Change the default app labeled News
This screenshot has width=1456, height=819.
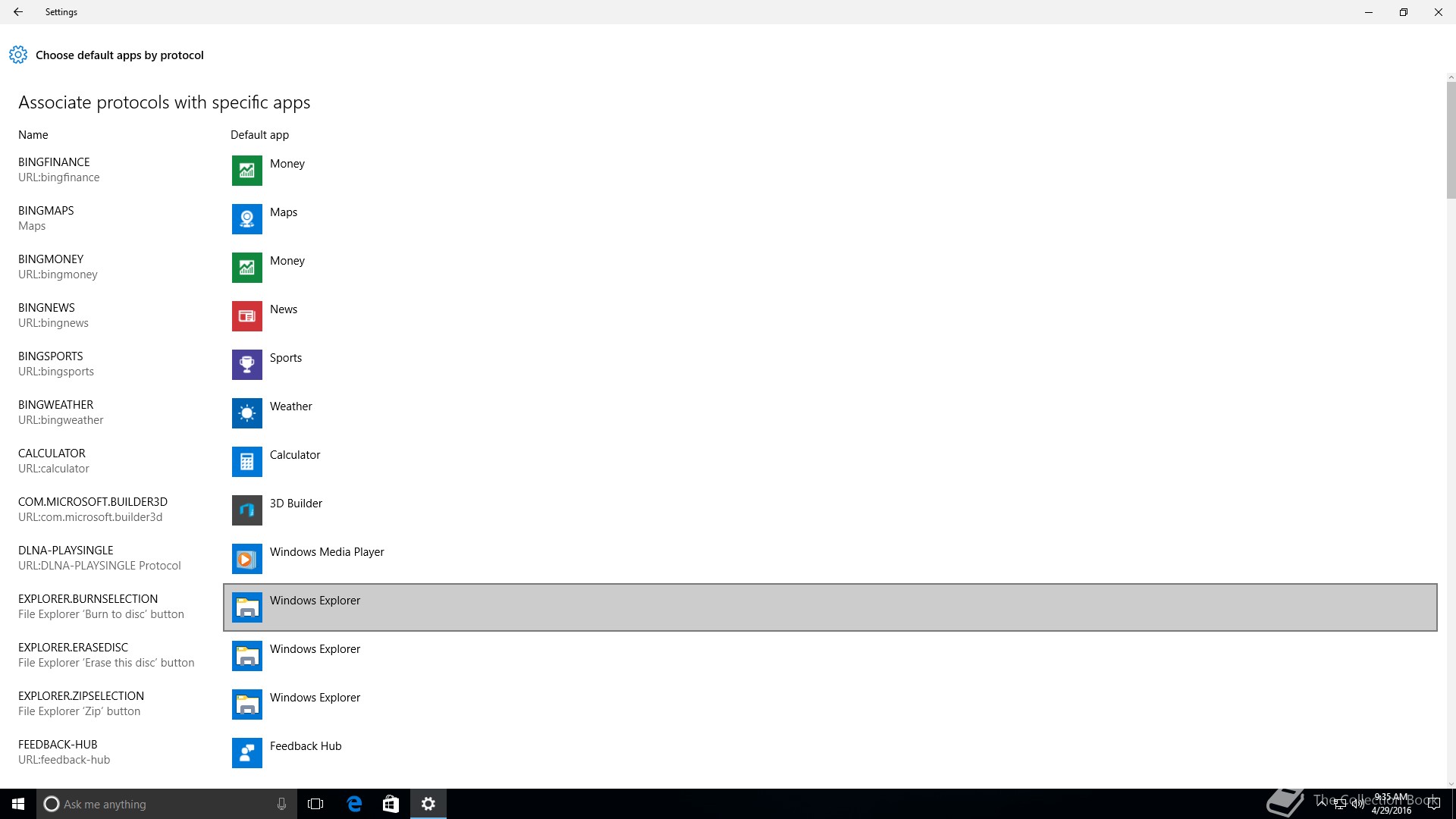click(x=830, y=316)
